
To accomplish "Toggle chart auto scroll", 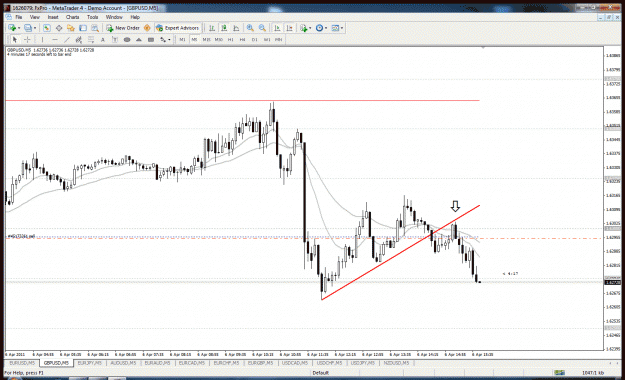I will [277, 28].
